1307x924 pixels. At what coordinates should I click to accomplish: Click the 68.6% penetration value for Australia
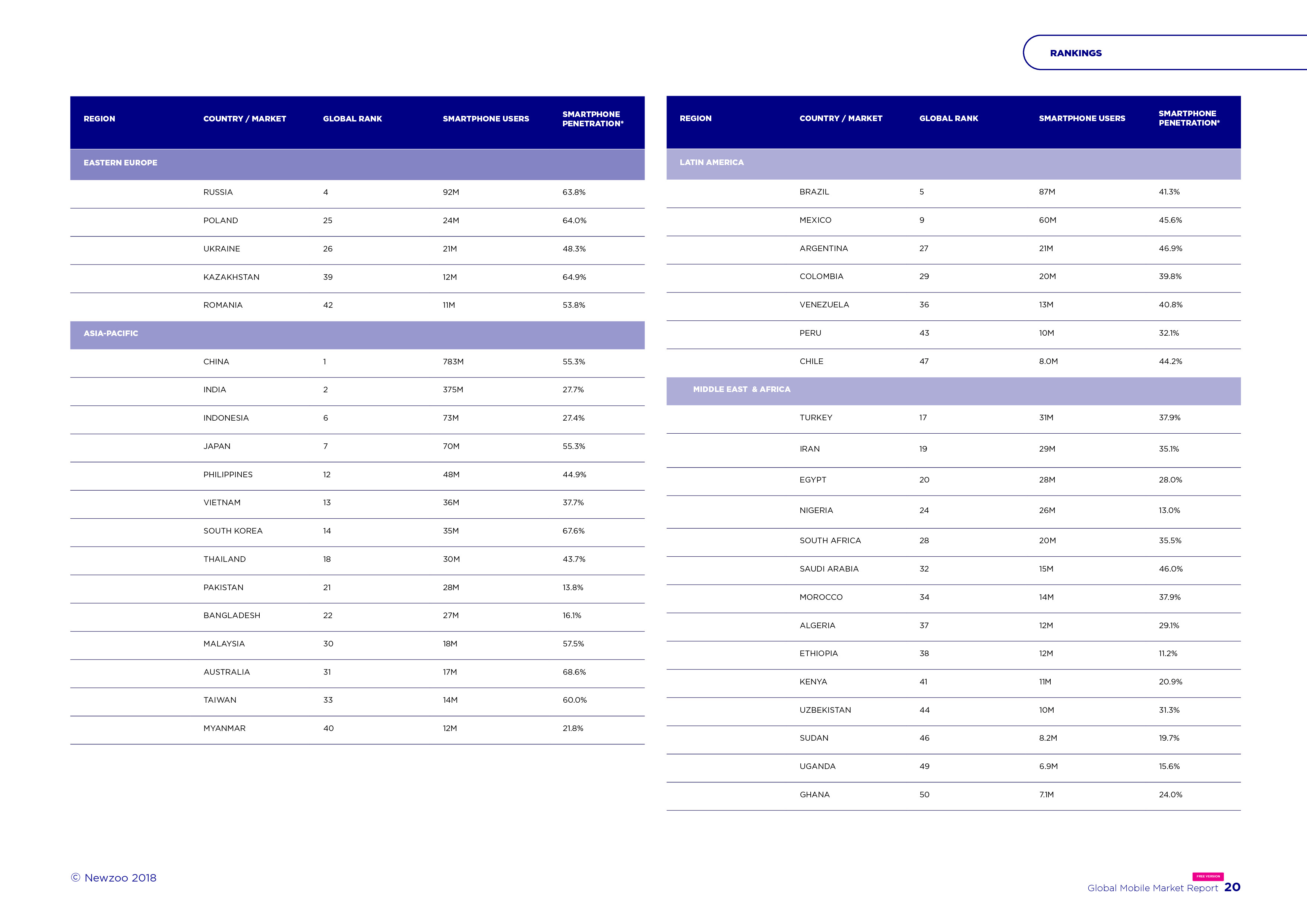click(x=574, y=673)
